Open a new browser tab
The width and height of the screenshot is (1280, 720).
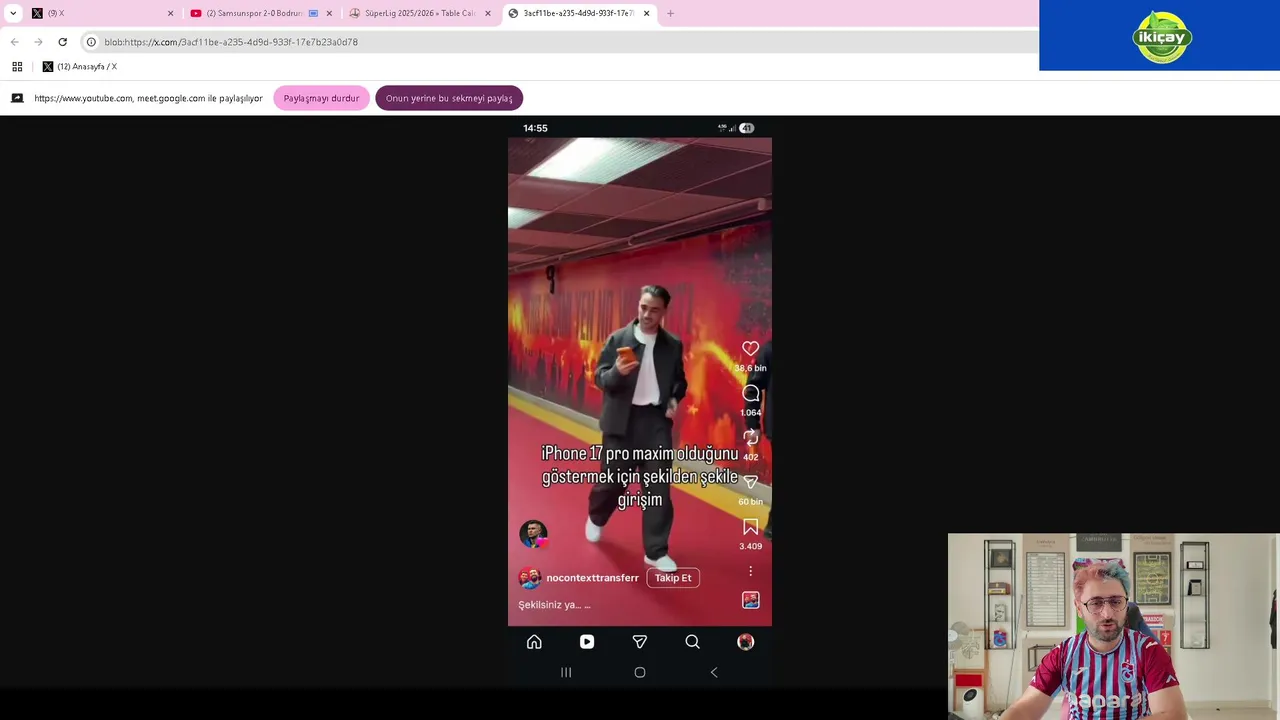671,13
